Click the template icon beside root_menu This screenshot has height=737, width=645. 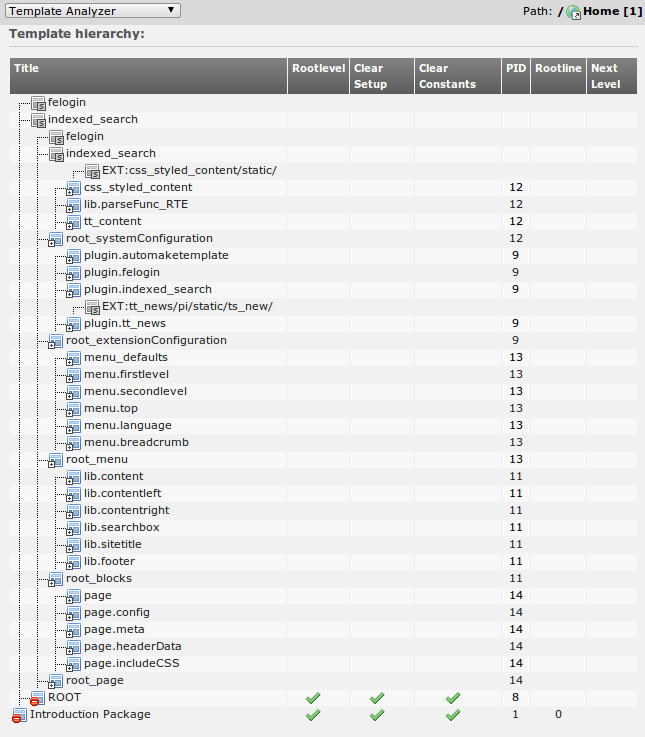(x=56, y=459)
